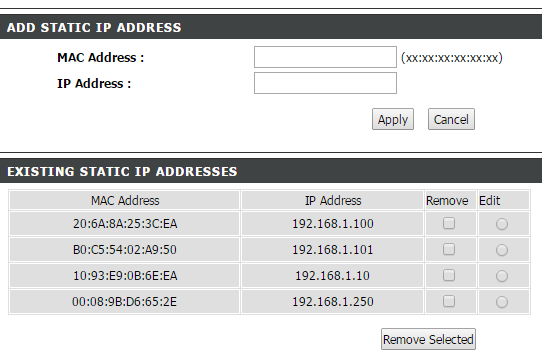Image resolution: width=542 pixels, height=363 pixels.
Task: Click MAC entry 00:08:9B:D6:65:2E
Action: [124, 302]
